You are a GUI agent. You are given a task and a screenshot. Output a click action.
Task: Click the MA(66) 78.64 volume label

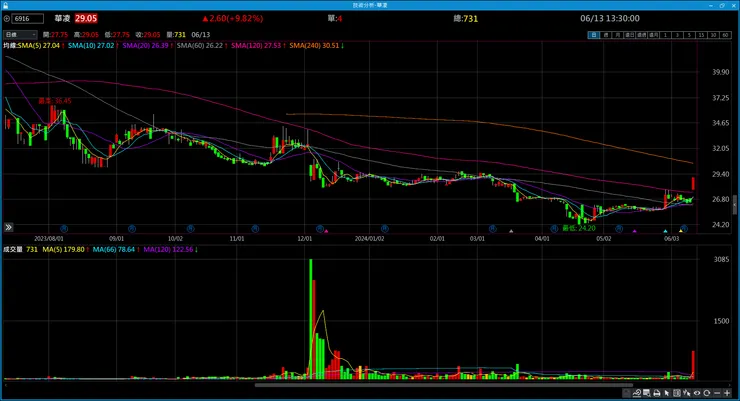click(116, 249)
